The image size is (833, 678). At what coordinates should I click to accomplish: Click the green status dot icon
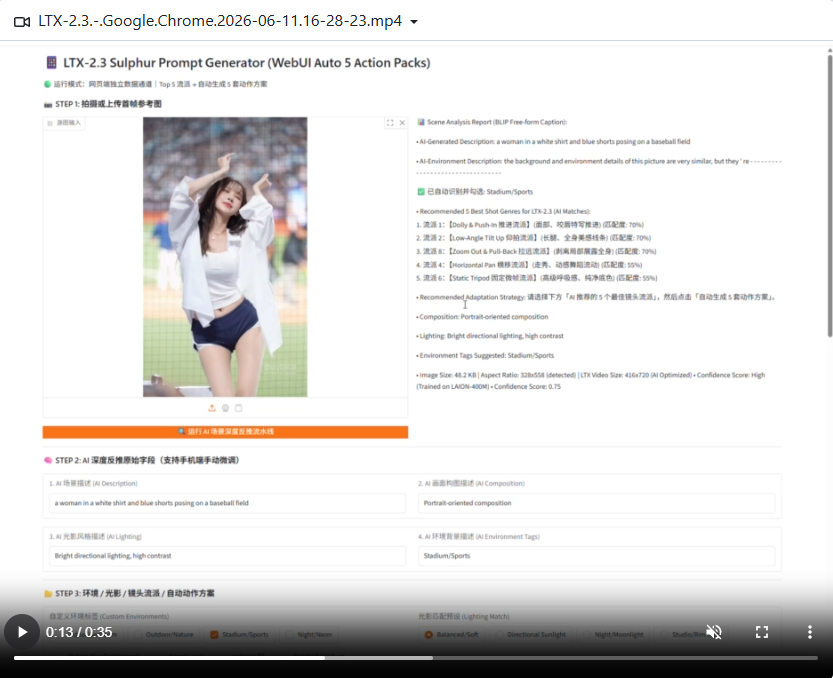(x=47, y=84)
